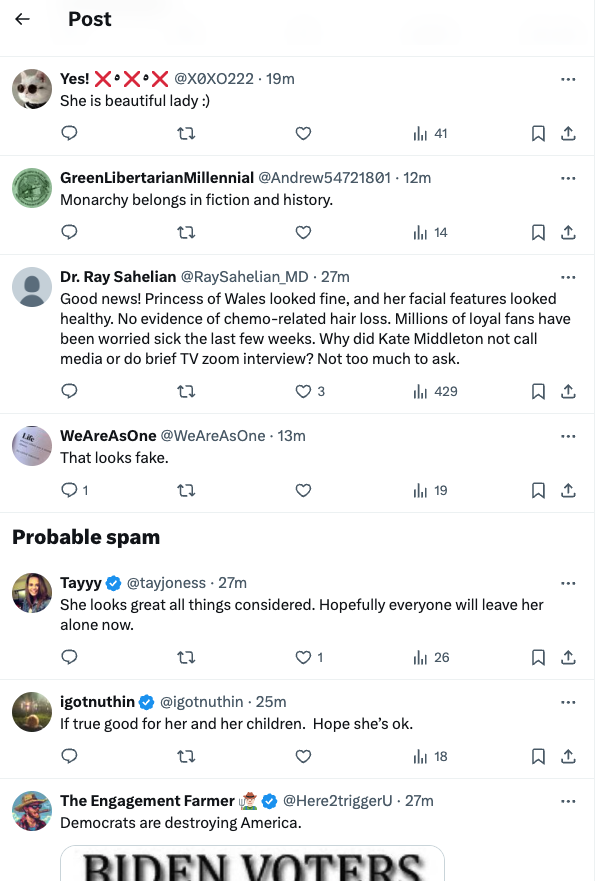
Task: Open more options on X0XO222's reply
Action: pyautogui.click(x=569, y=79)
